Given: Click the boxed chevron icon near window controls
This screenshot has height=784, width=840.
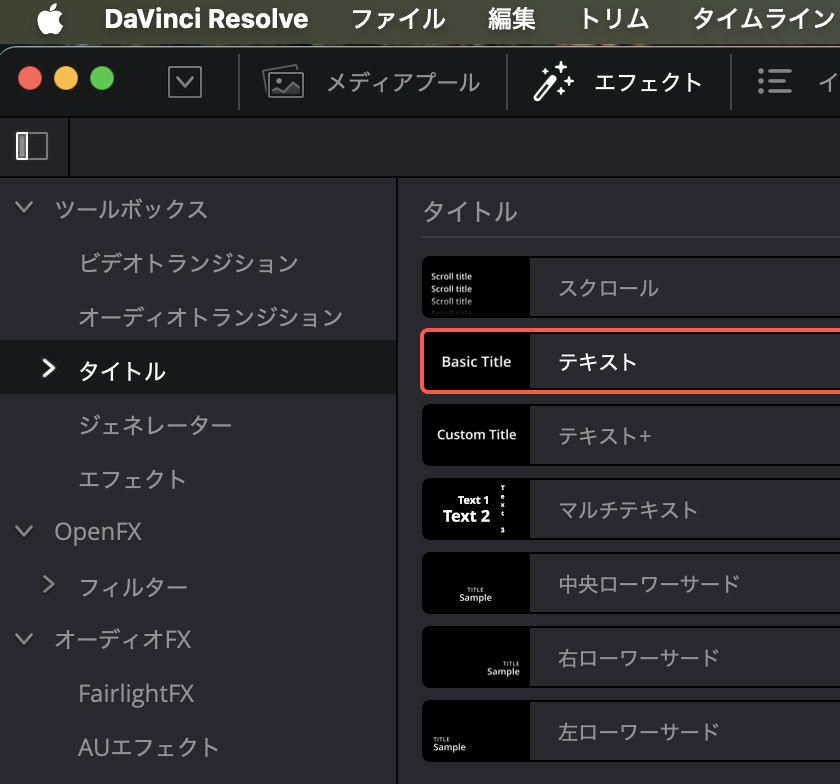Looking at the screenshot, I should click(x=184, y=82).
